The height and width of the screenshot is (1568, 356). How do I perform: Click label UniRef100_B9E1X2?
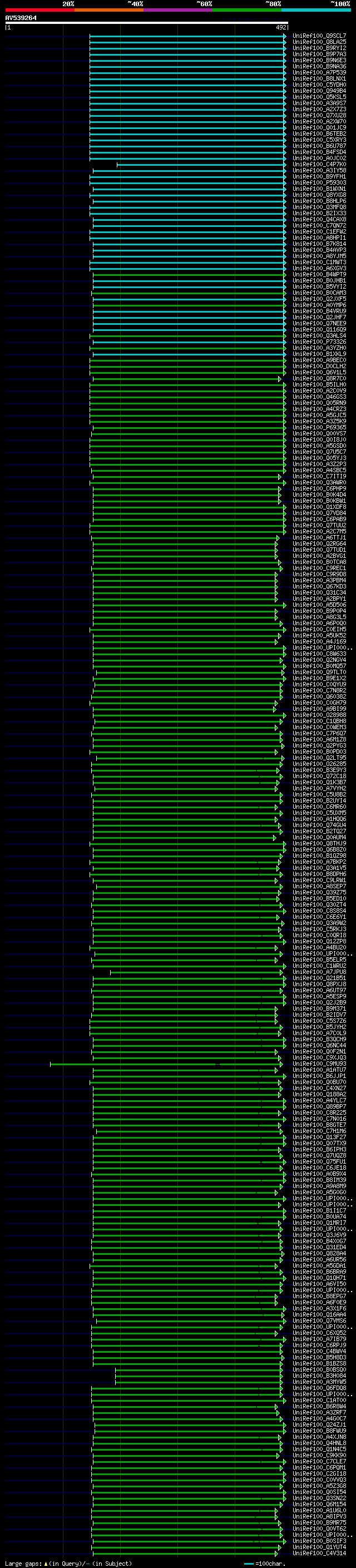[319, 678]
